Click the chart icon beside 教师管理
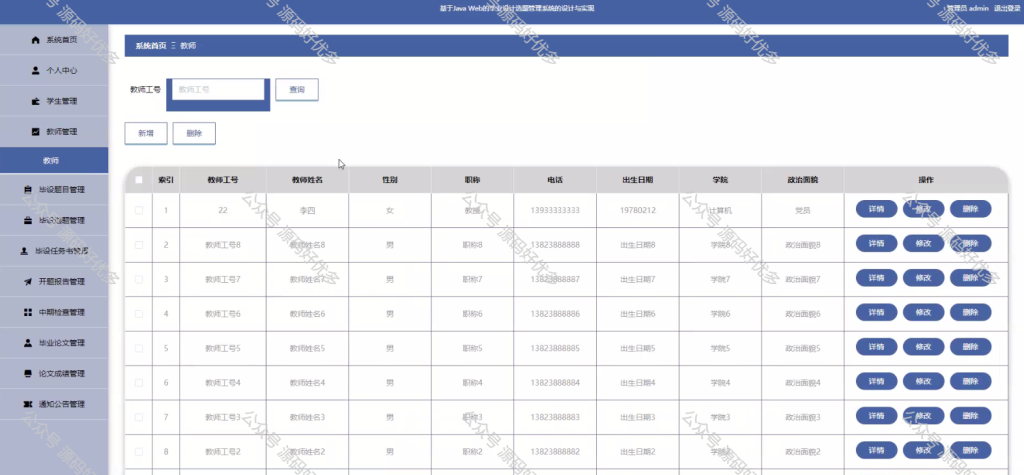This screenshot has height=475, width=1024. pos(35,131)
